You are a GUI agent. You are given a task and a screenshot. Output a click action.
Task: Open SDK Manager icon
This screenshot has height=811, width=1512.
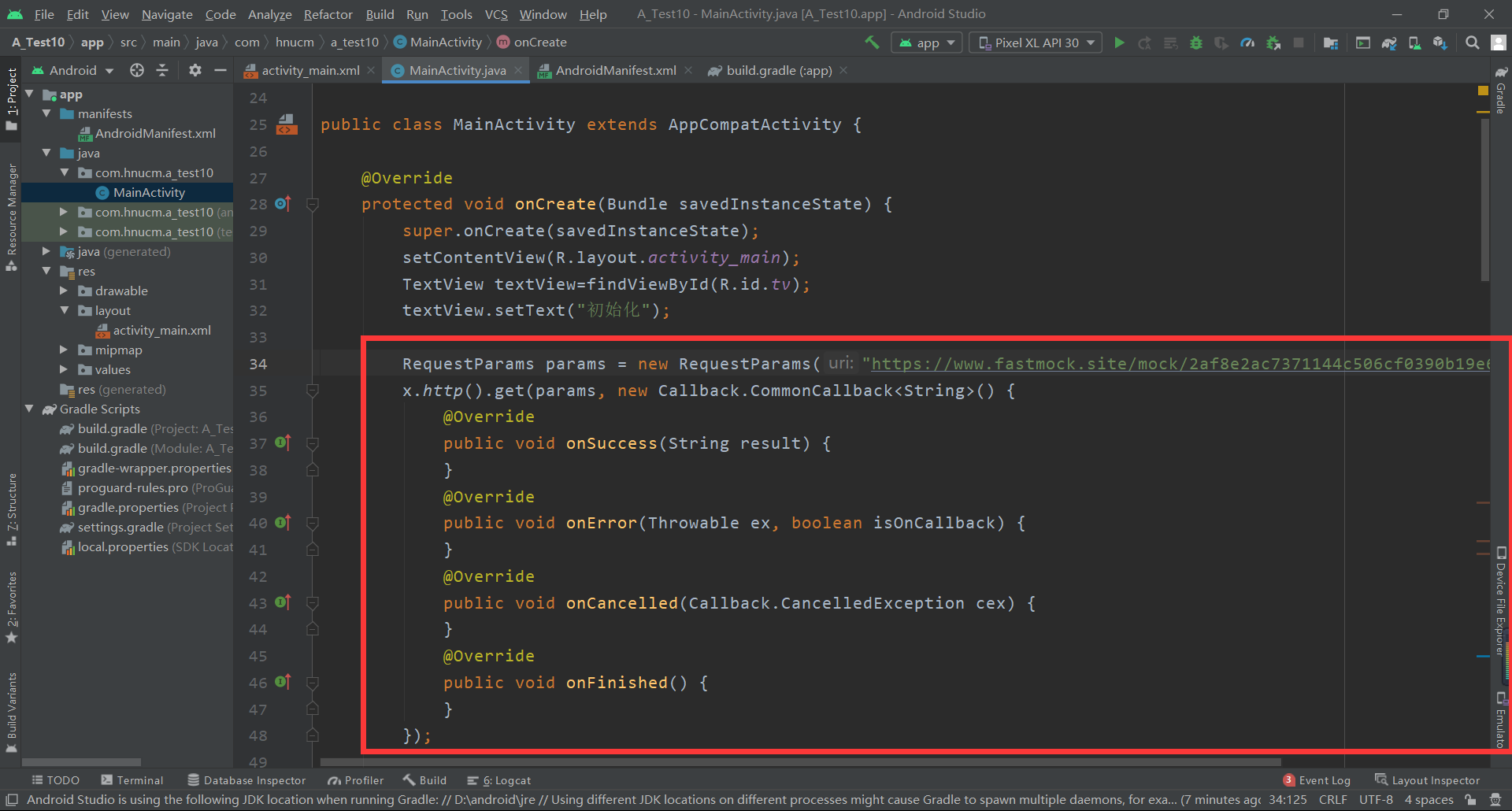(1440, 43)
